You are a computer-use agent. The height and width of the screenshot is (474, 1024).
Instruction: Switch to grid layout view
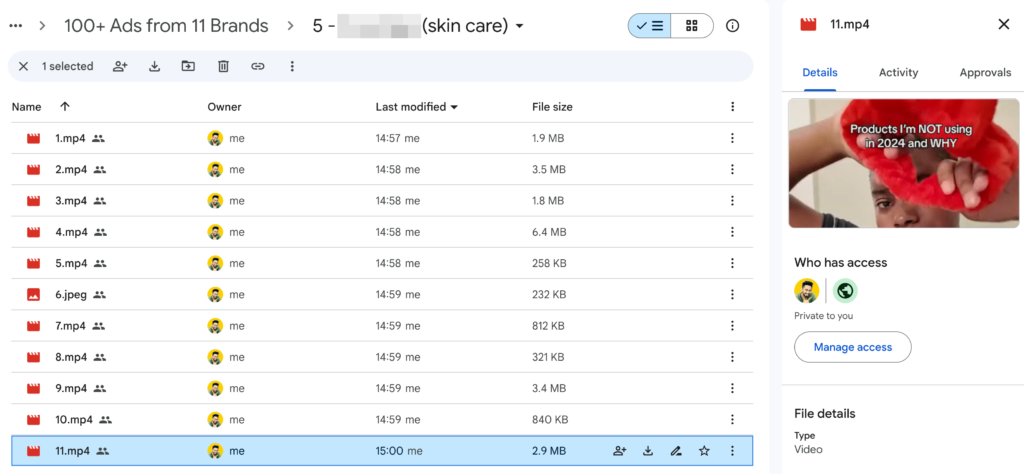click(x=692, y=26)
